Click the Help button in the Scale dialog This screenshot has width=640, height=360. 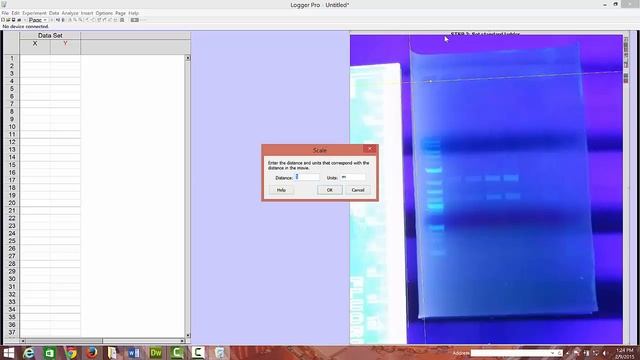[x=281, y=190]
